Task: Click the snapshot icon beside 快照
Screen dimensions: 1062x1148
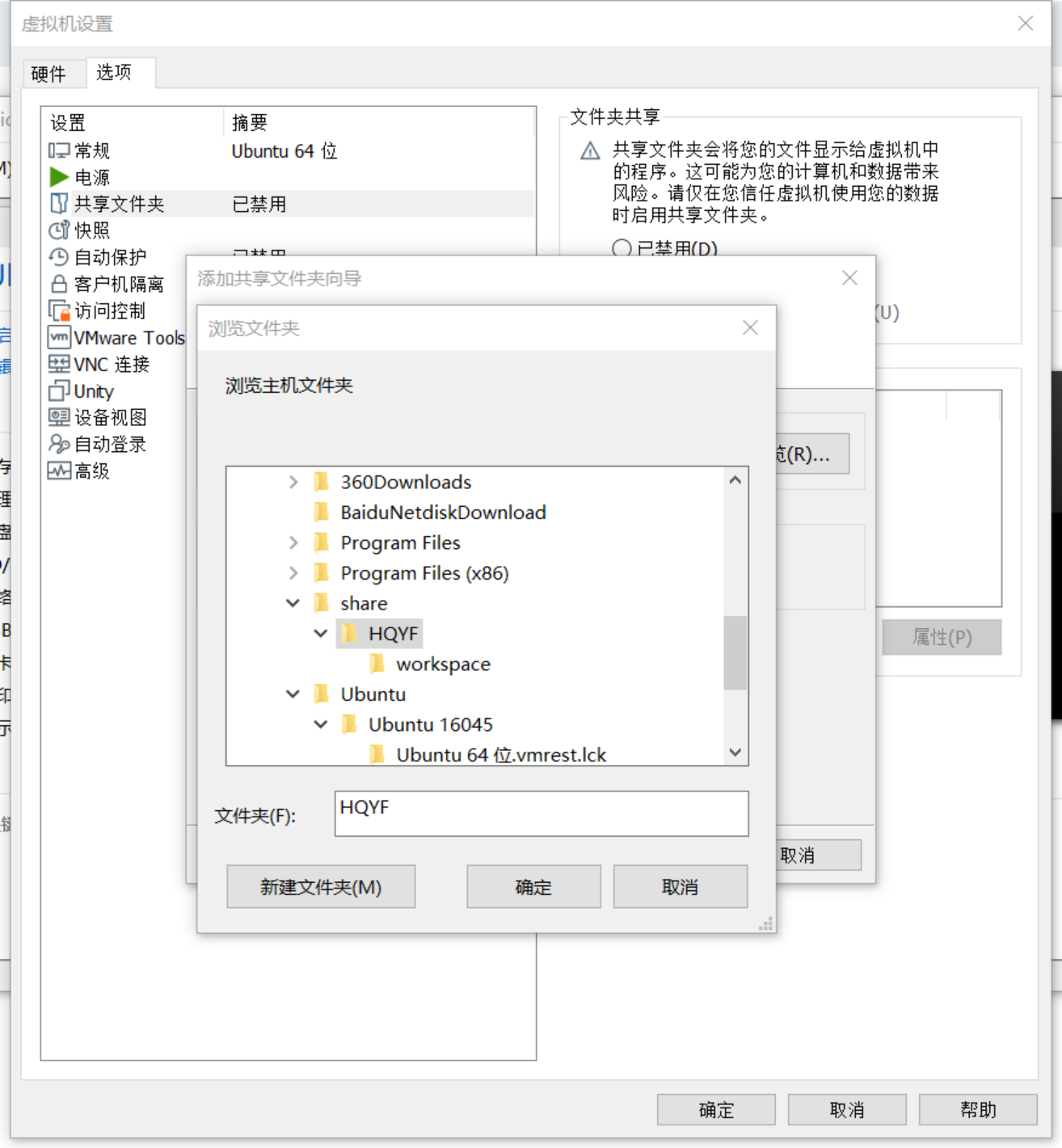Action: point(59,230)
